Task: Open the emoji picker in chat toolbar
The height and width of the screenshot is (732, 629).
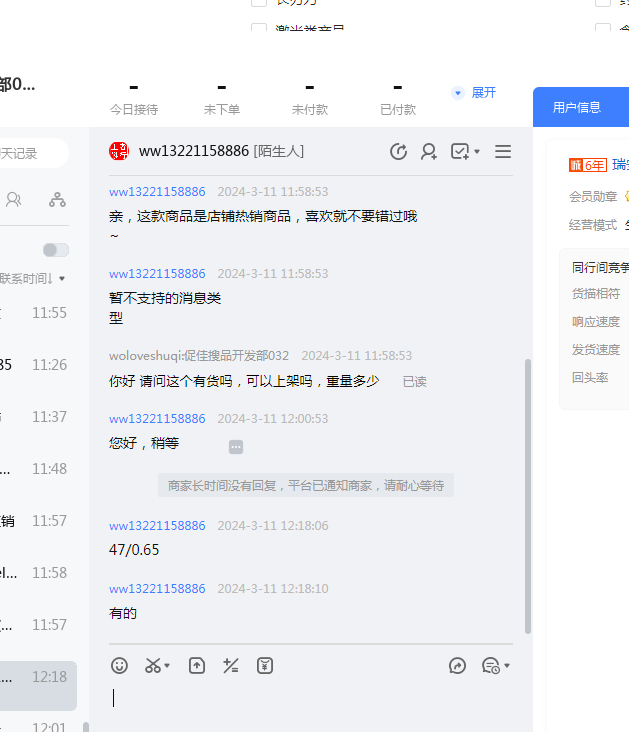Action: (x=119, y=666)
